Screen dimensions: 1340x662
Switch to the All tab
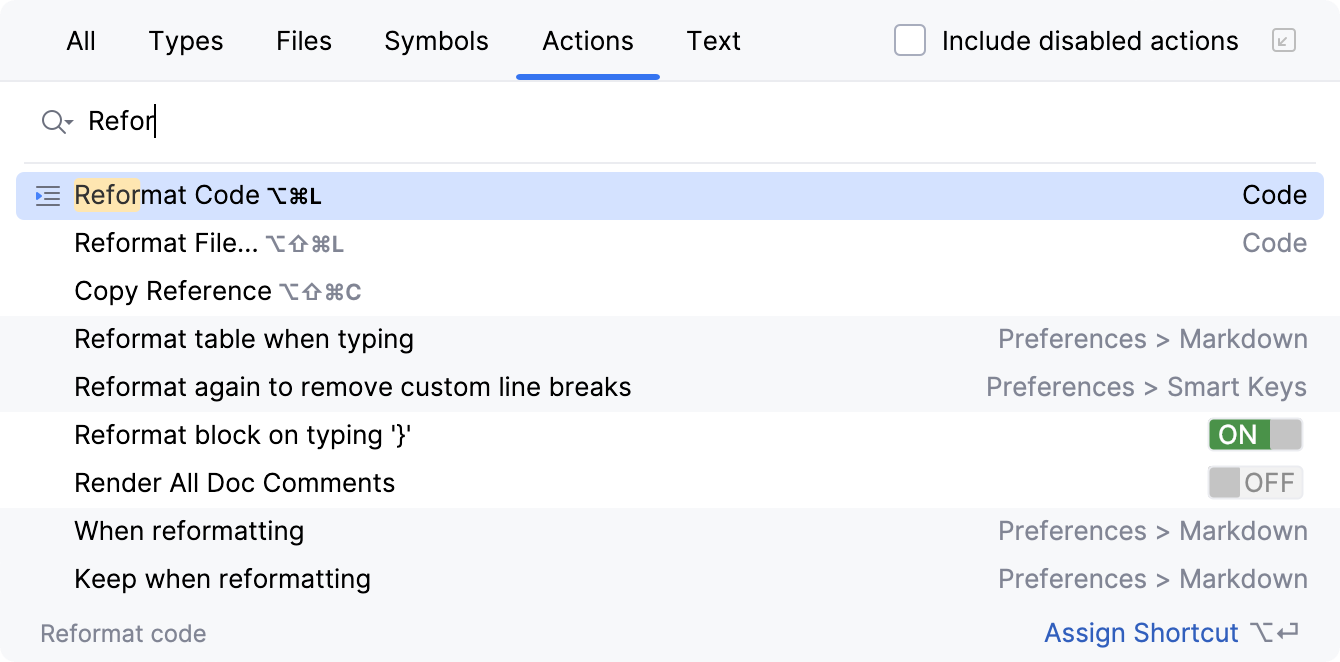tap(81, 41)
